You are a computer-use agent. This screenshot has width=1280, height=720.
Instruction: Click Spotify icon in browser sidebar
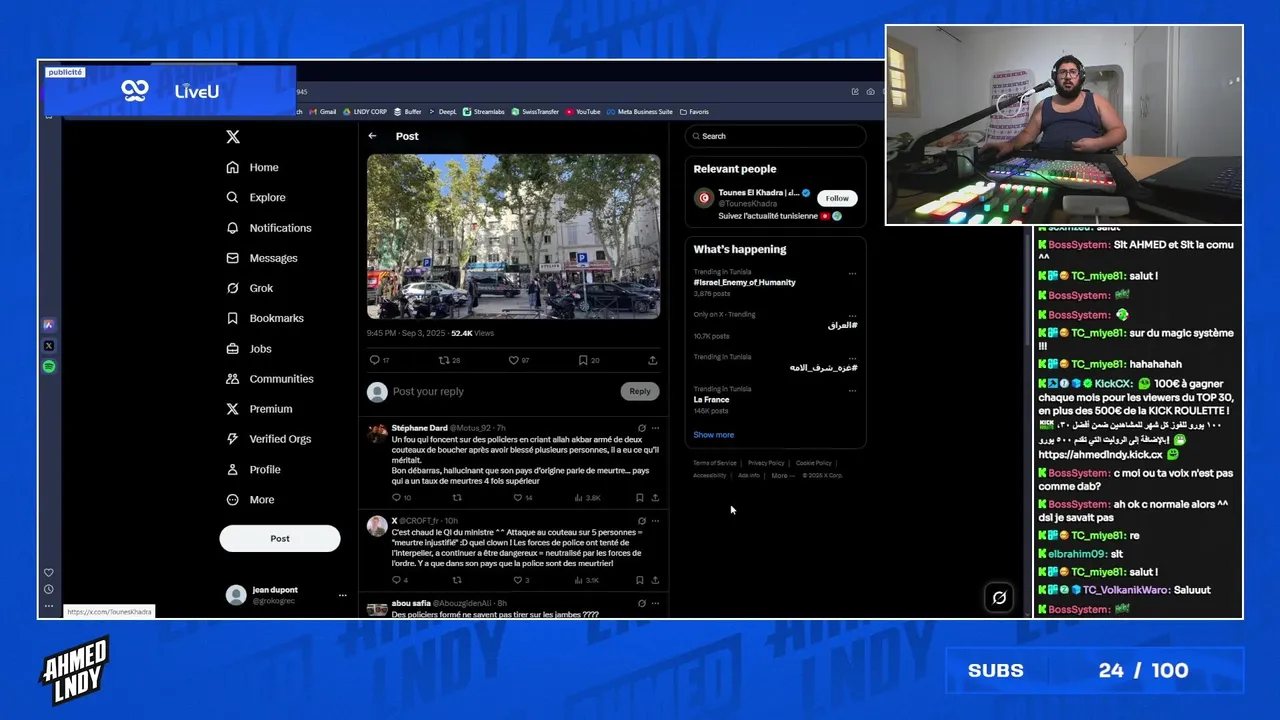click(49, 367)
